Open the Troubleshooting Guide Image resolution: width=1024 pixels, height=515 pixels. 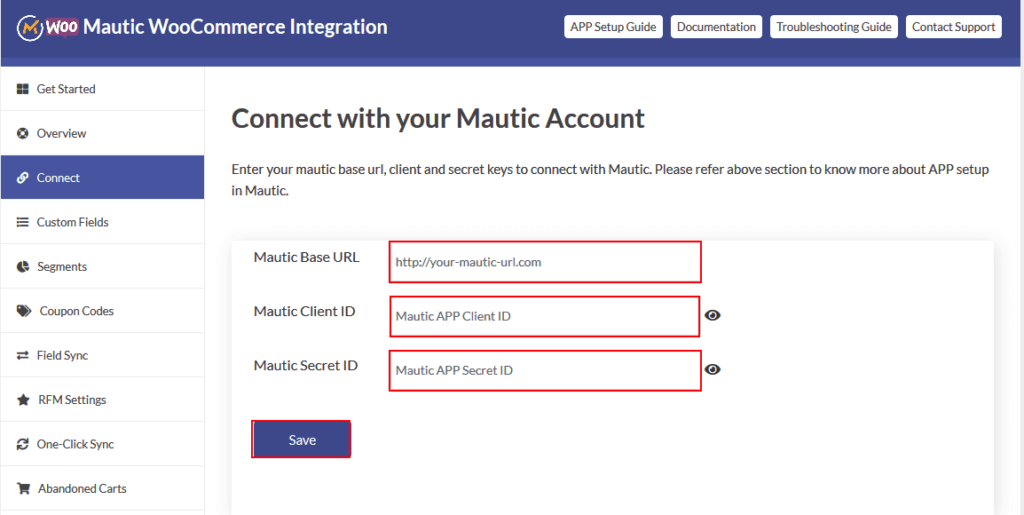833,27
